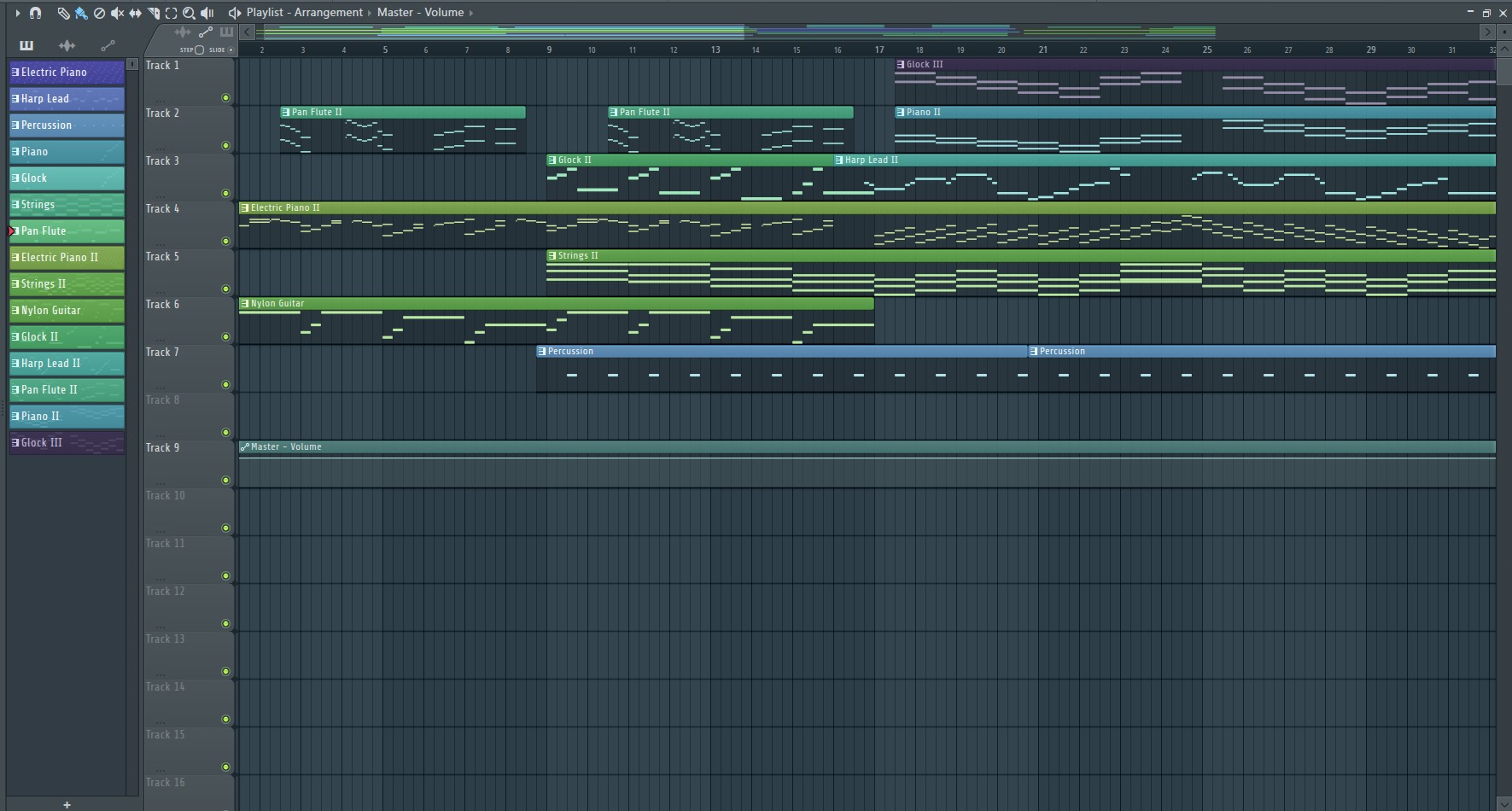Select the Harp Lead pattern
The image size is (1512, 811).
click(x=67, y=99)
